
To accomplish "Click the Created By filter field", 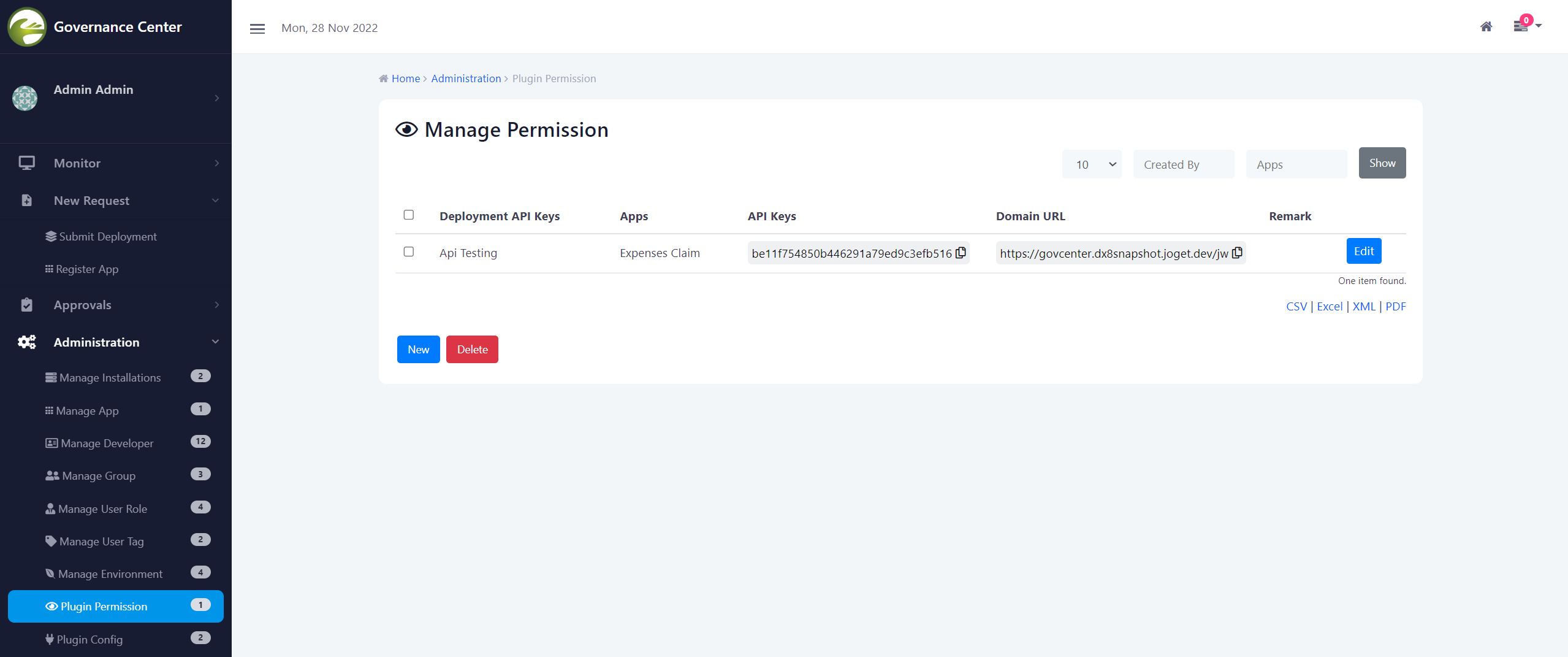I will pyautogui.click(x=1183, y=164).
